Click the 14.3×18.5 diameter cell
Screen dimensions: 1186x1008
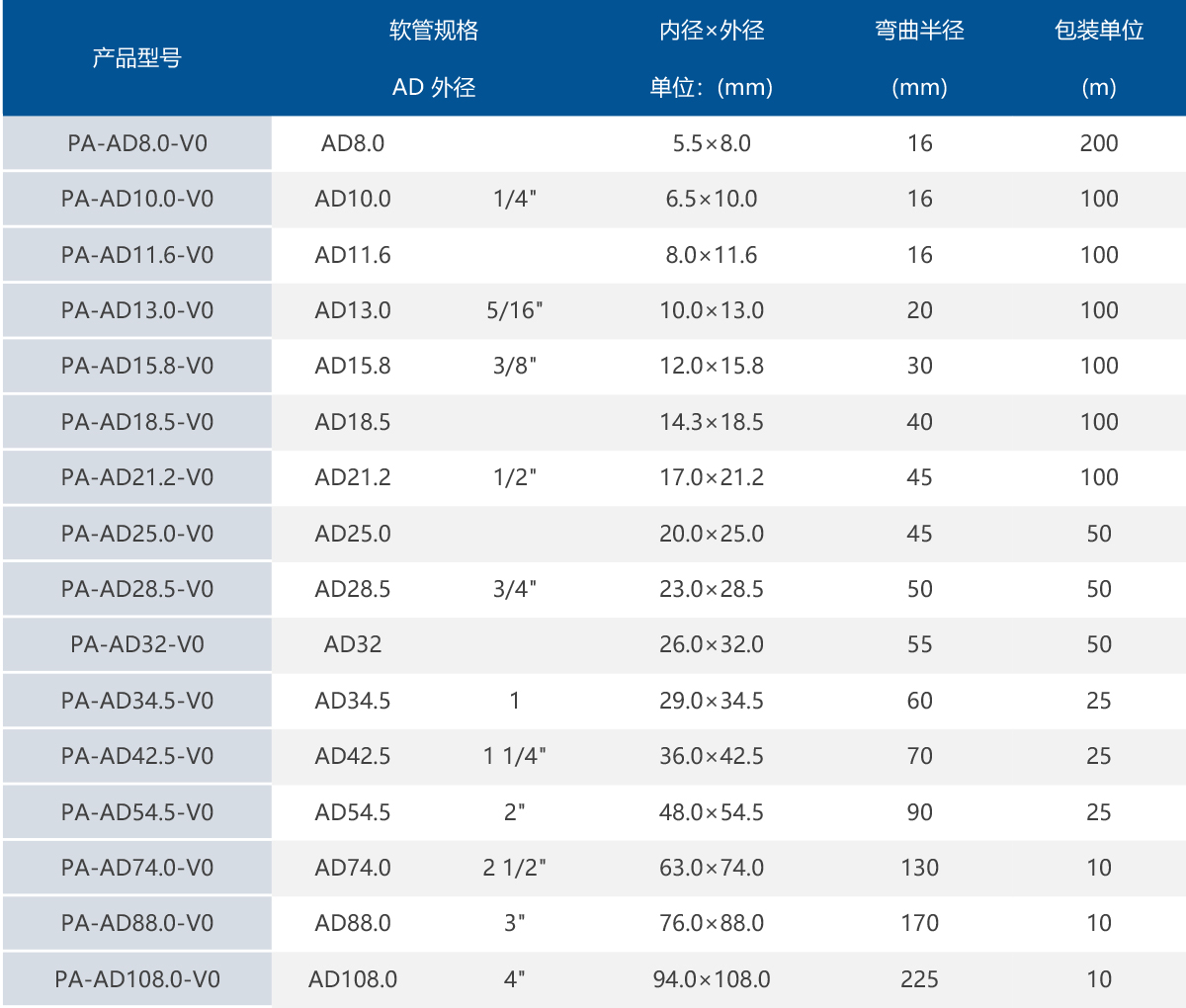pos(712,422)
